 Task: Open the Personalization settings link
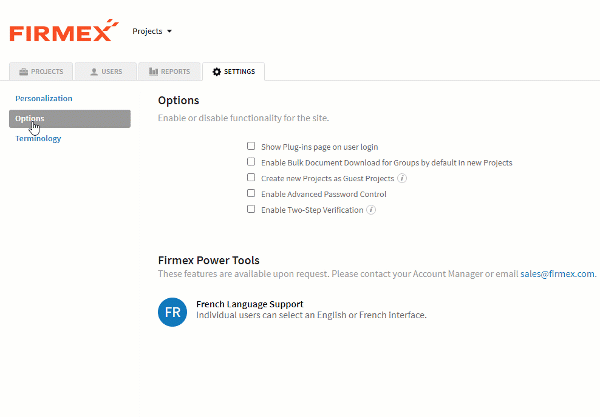click(44, 98)
